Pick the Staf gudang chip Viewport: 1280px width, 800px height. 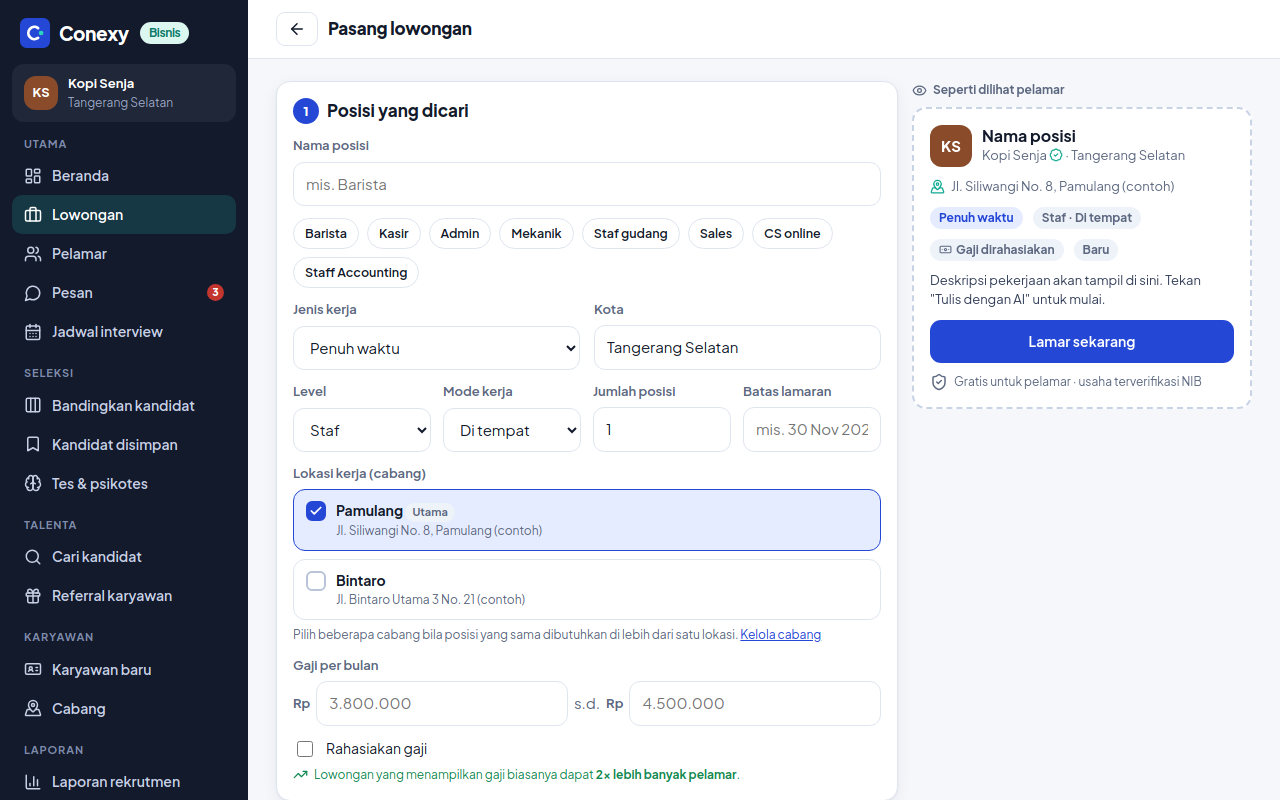[630, 234]
